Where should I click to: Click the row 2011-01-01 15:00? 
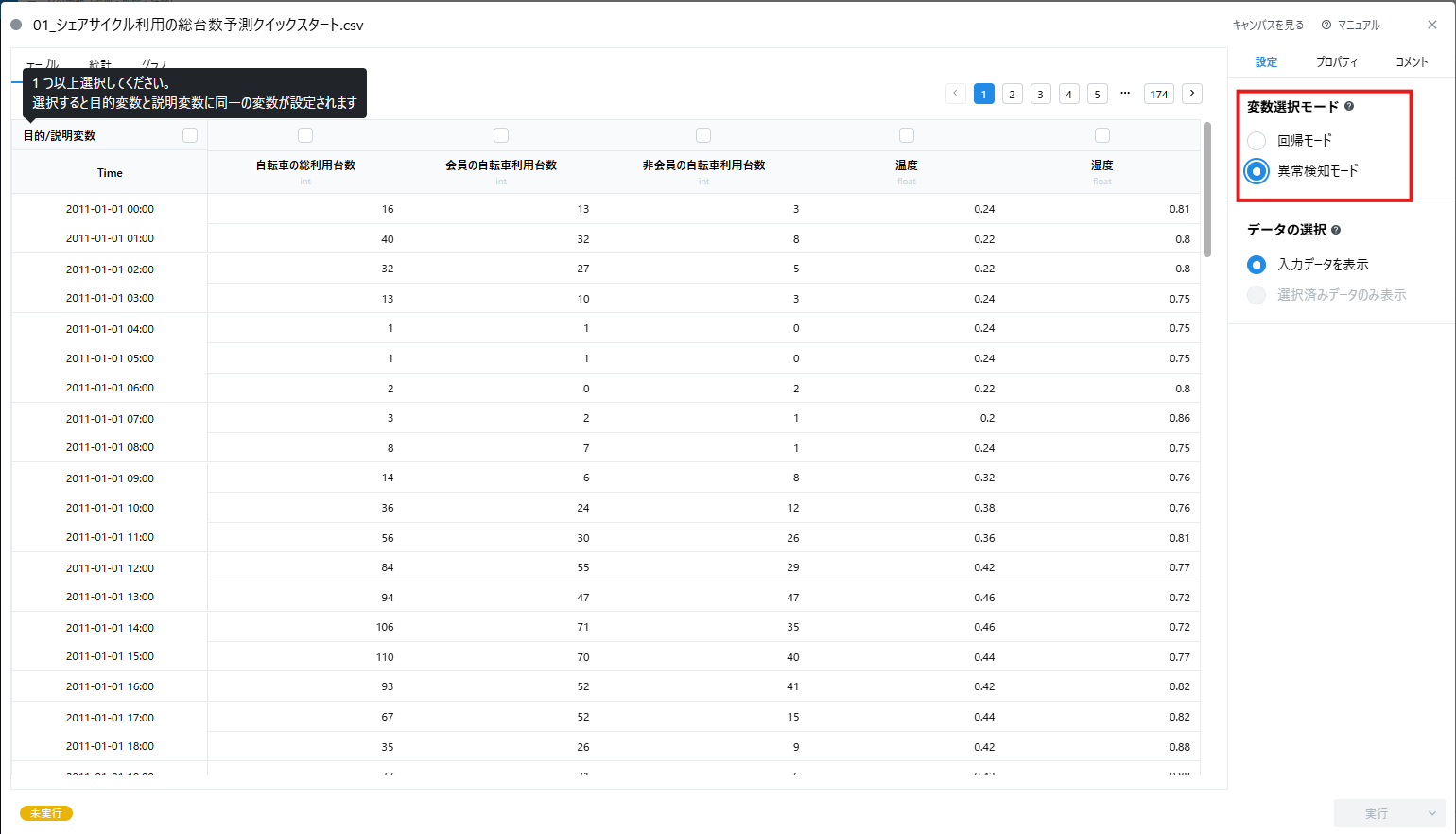click(606, 656)
